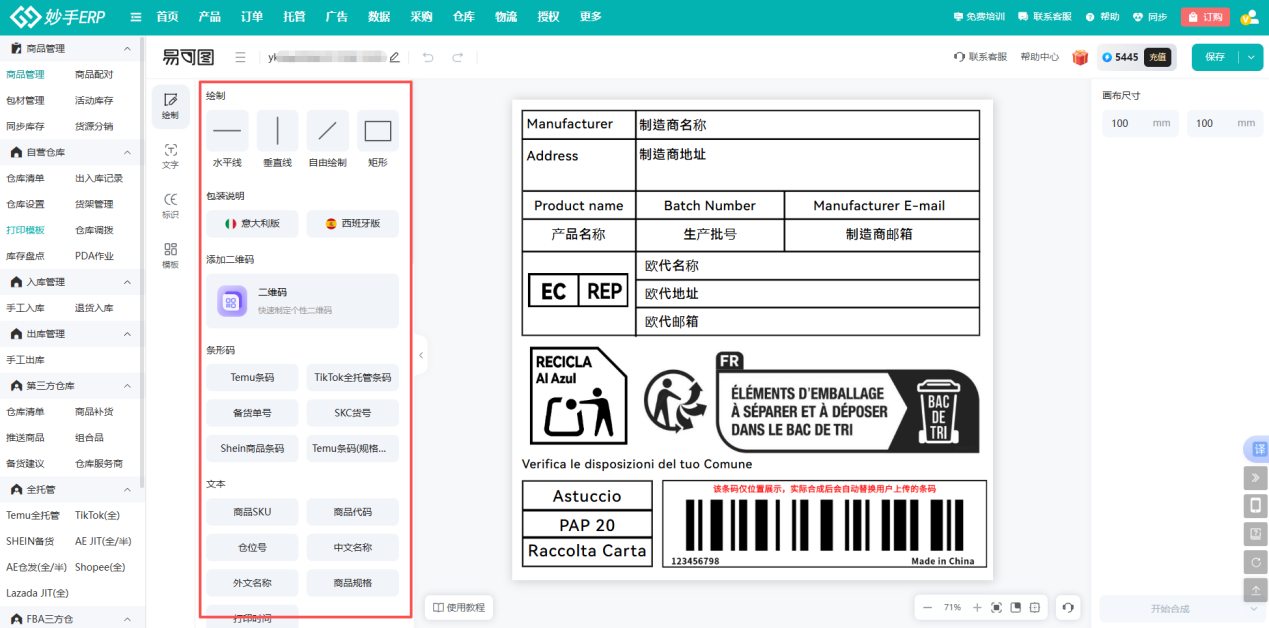Viewport: 1269px width, 628px height.
Task: Zoom out with the minus icon
Action: [927, 607]
